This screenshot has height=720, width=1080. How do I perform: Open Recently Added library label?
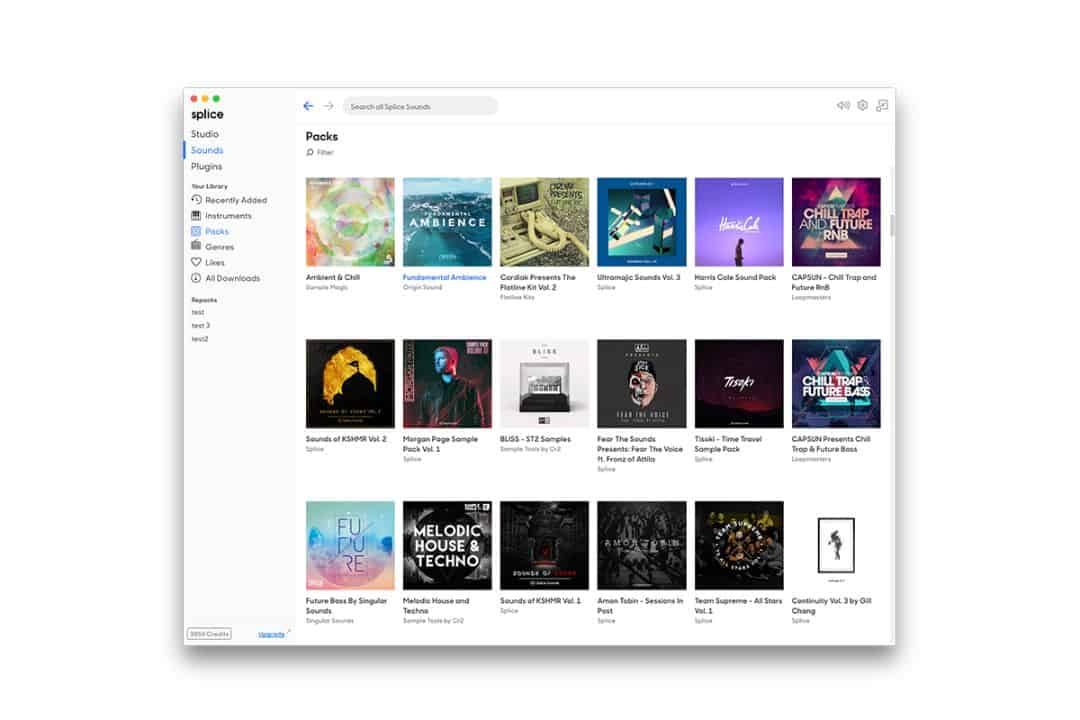tap(236, 200)
